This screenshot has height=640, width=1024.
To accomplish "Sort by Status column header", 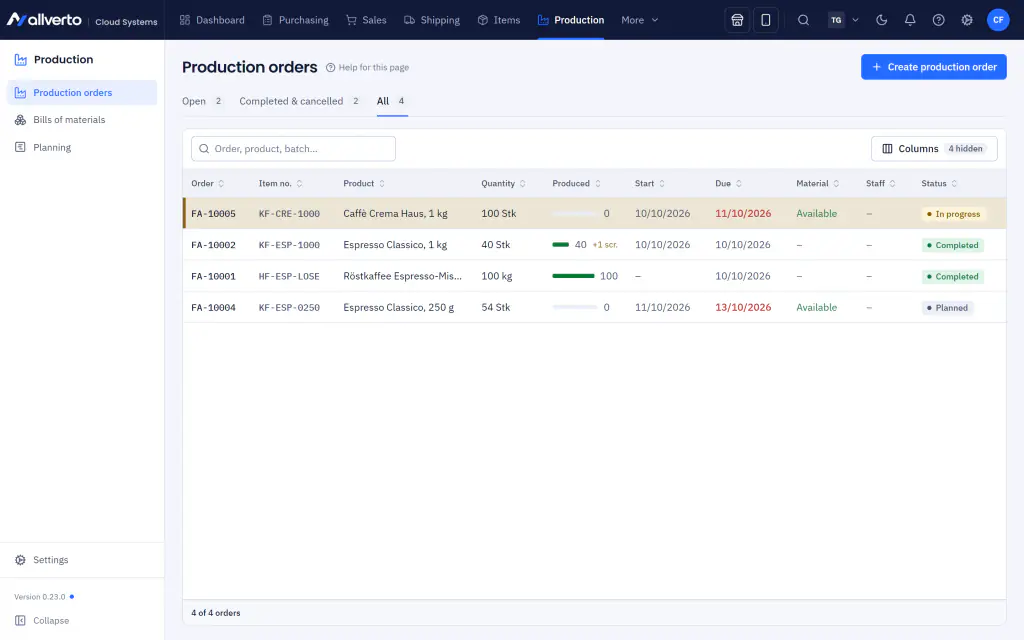I will [940, 184].
